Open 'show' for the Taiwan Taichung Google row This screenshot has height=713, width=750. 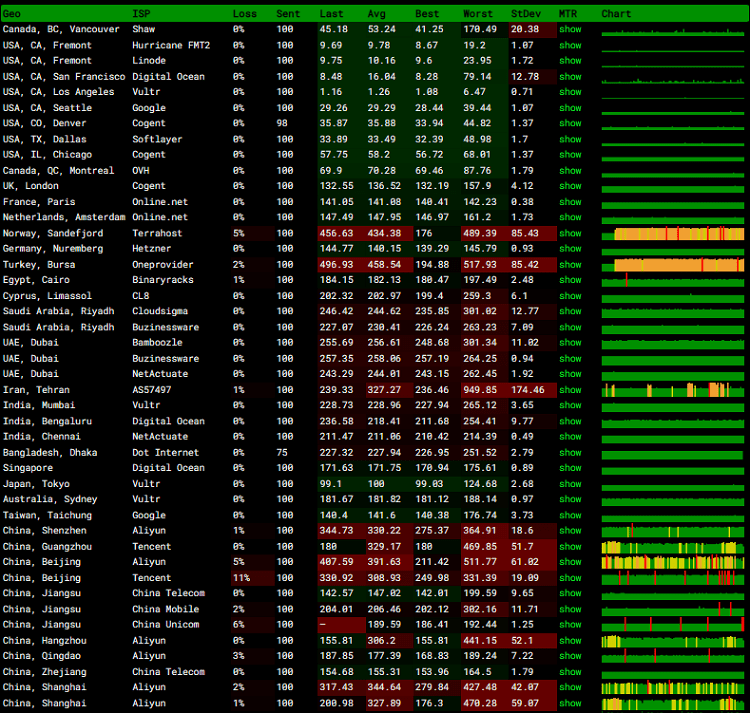tap(570, 515)
